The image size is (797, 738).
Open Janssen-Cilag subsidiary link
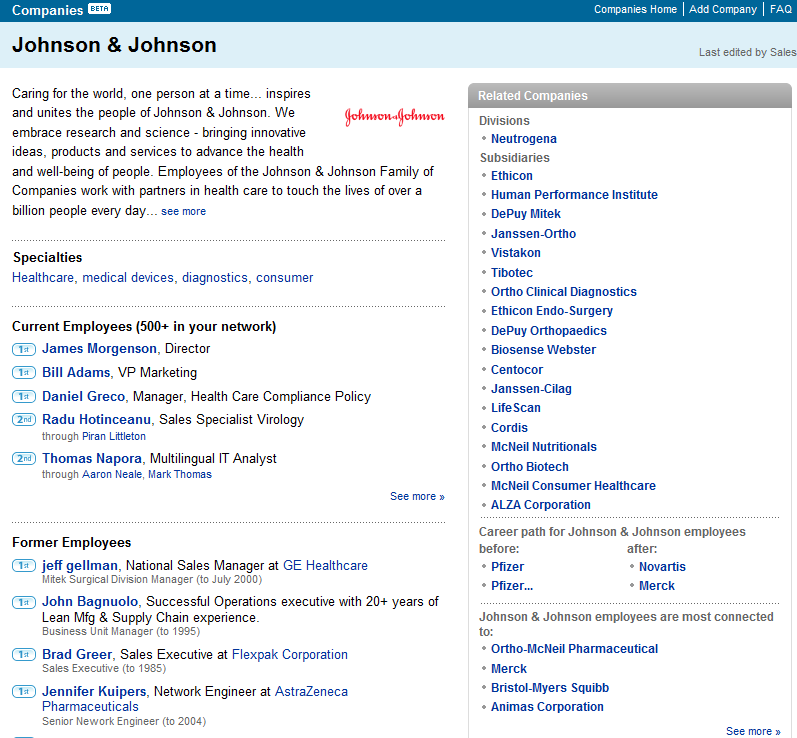point(531,389)
